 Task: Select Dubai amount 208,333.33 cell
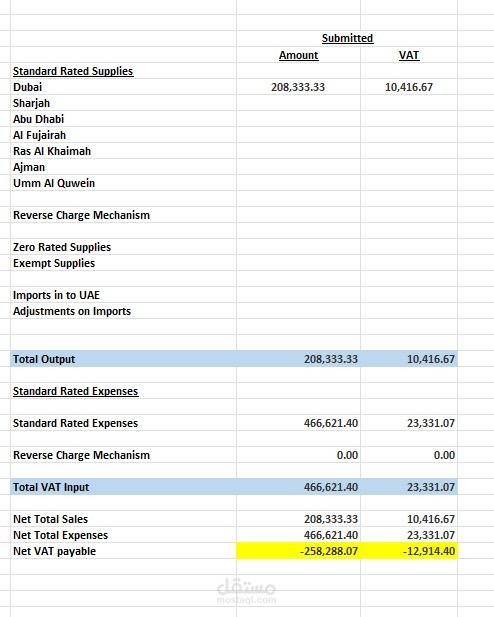[x=298, y=87]
